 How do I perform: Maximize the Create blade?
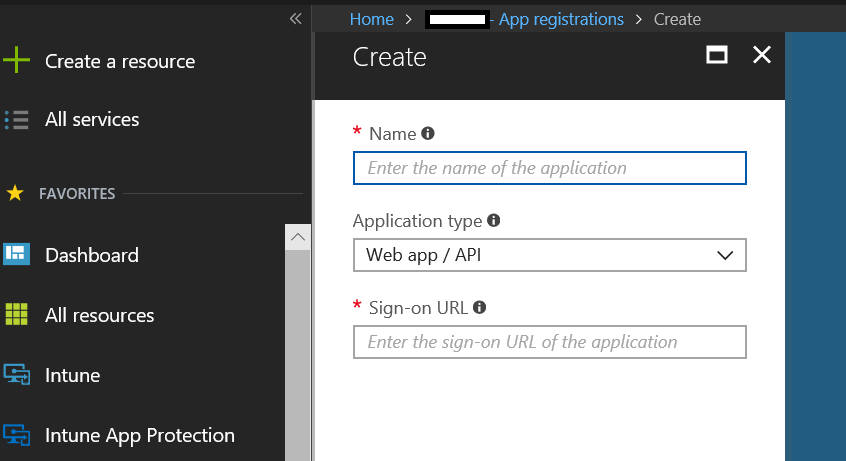[717, 56]
